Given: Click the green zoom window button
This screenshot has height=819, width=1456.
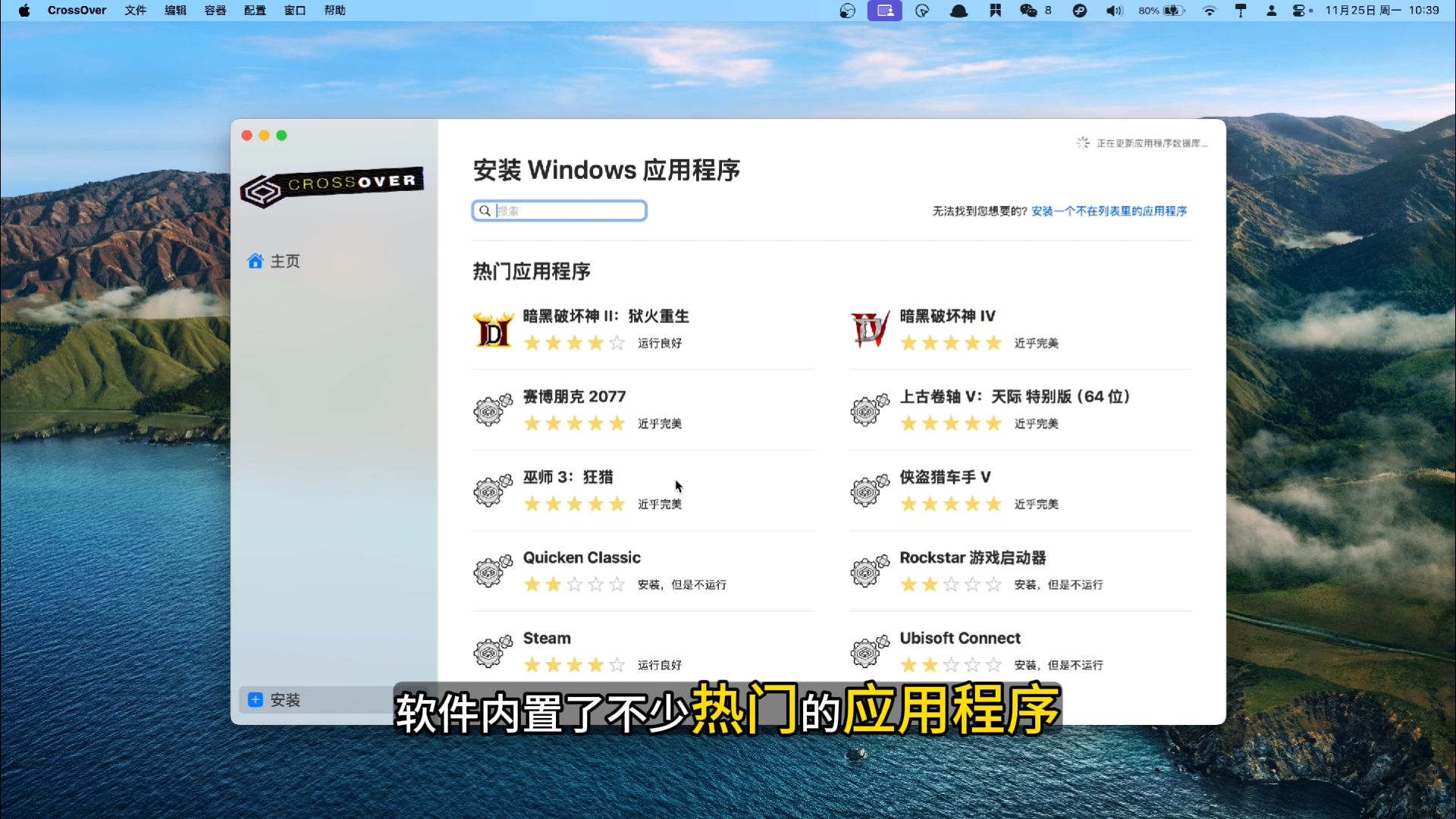Looking at the screenshot, I should (281, 135).
